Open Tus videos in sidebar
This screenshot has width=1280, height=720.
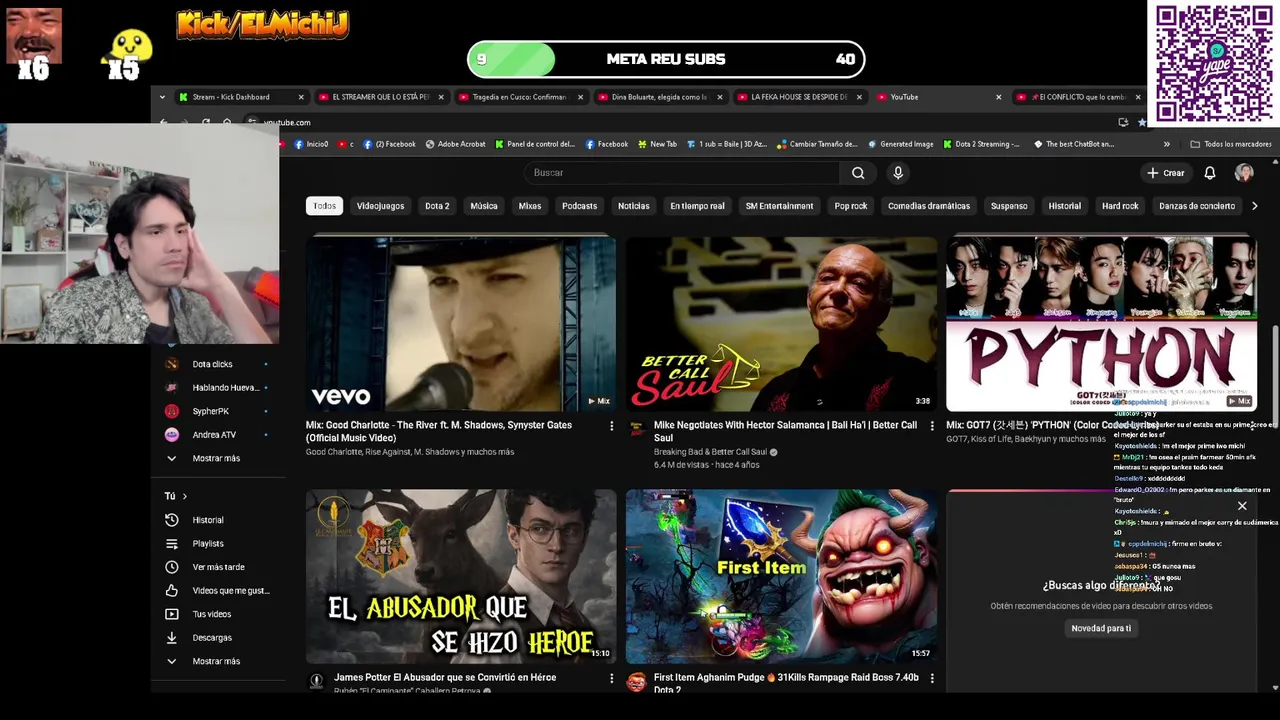(x=212, y=614)
